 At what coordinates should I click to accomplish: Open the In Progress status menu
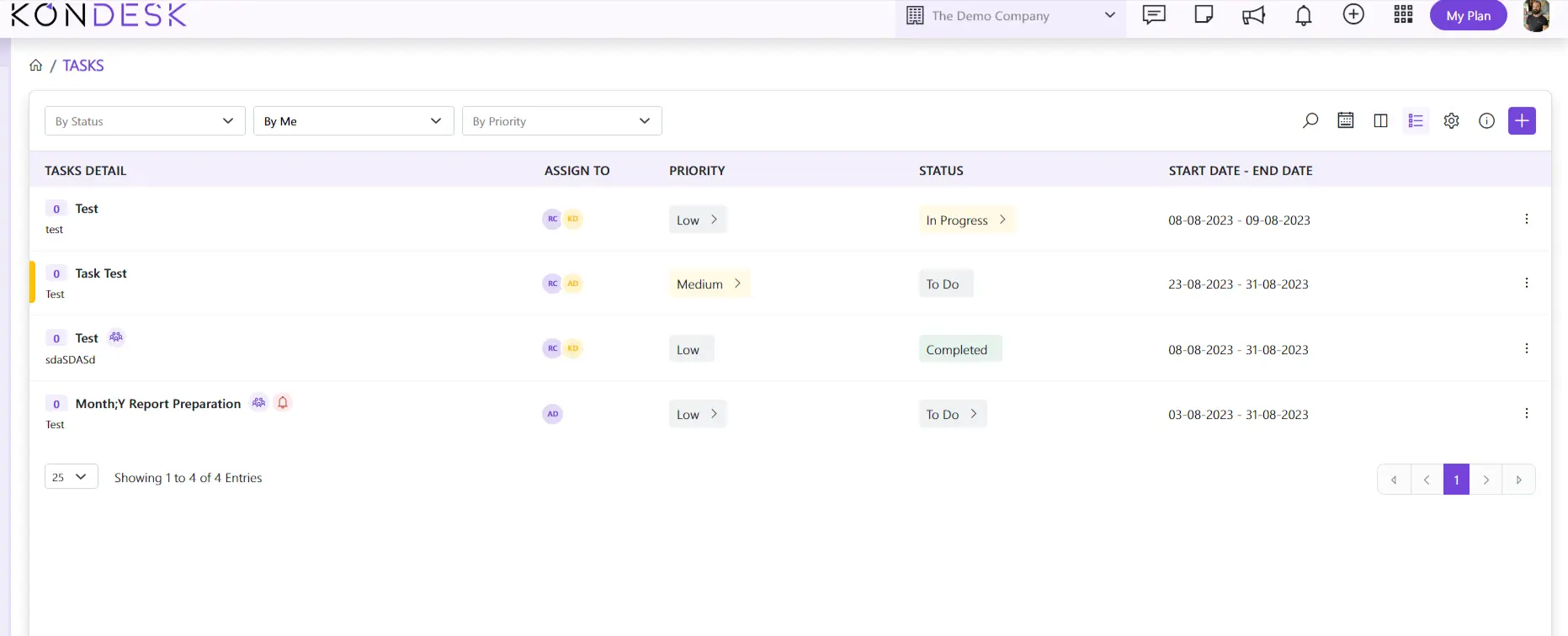966,220
